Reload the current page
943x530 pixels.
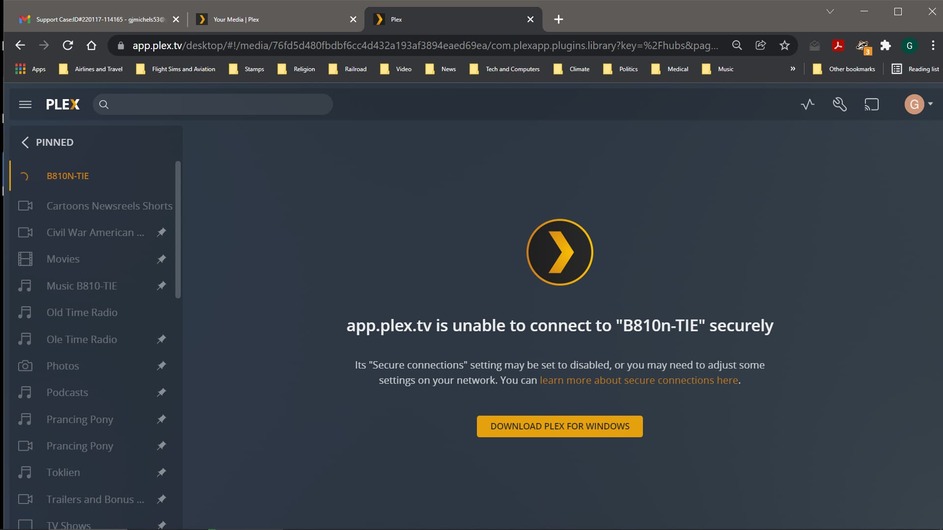67,45
